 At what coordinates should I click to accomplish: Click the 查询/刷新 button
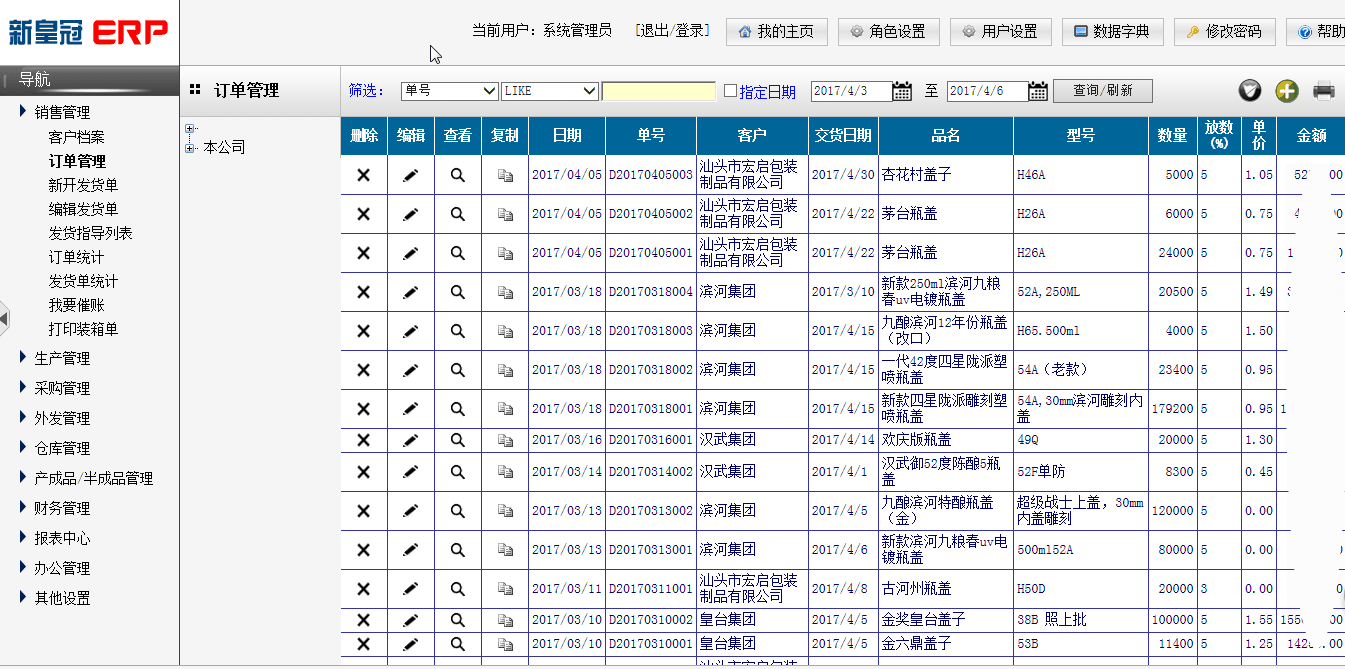[1102, 91]
